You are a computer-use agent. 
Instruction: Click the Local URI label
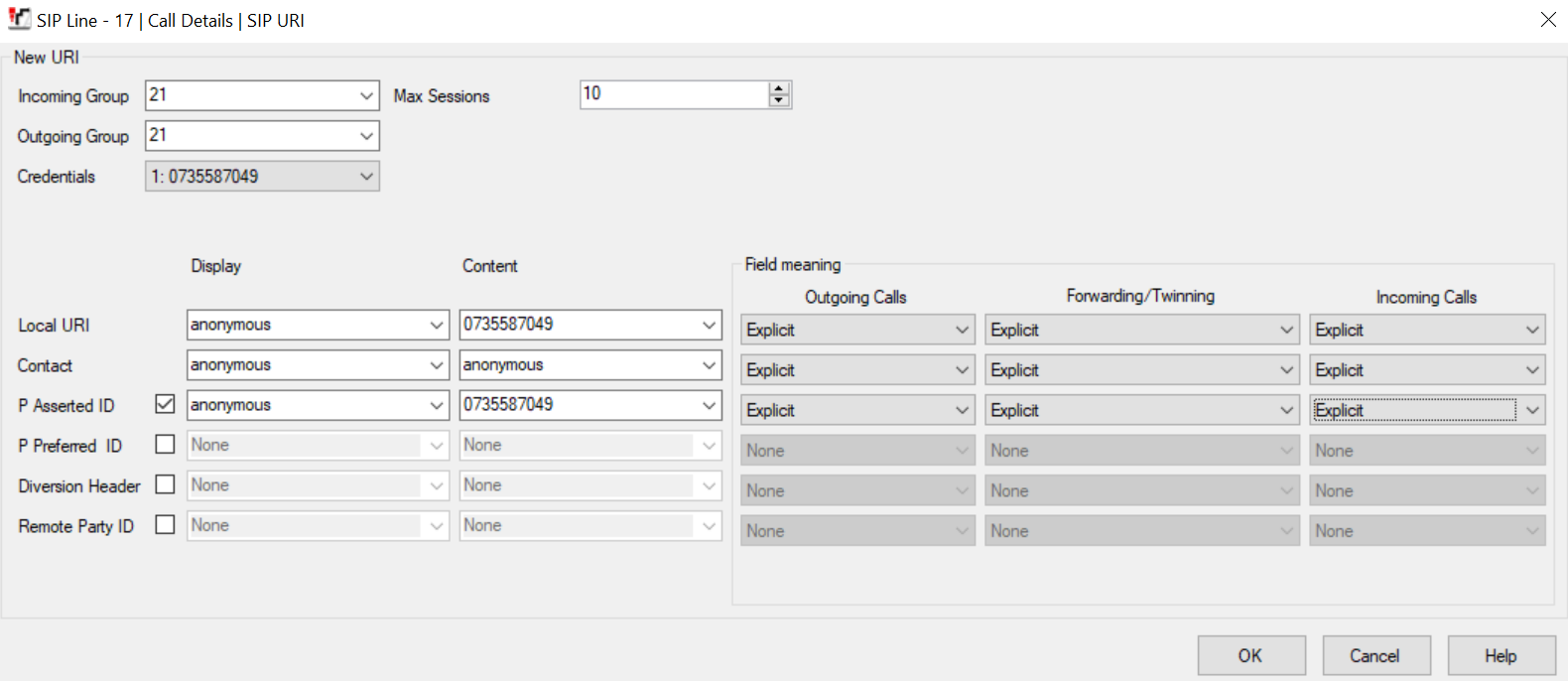tap(54, 326)
